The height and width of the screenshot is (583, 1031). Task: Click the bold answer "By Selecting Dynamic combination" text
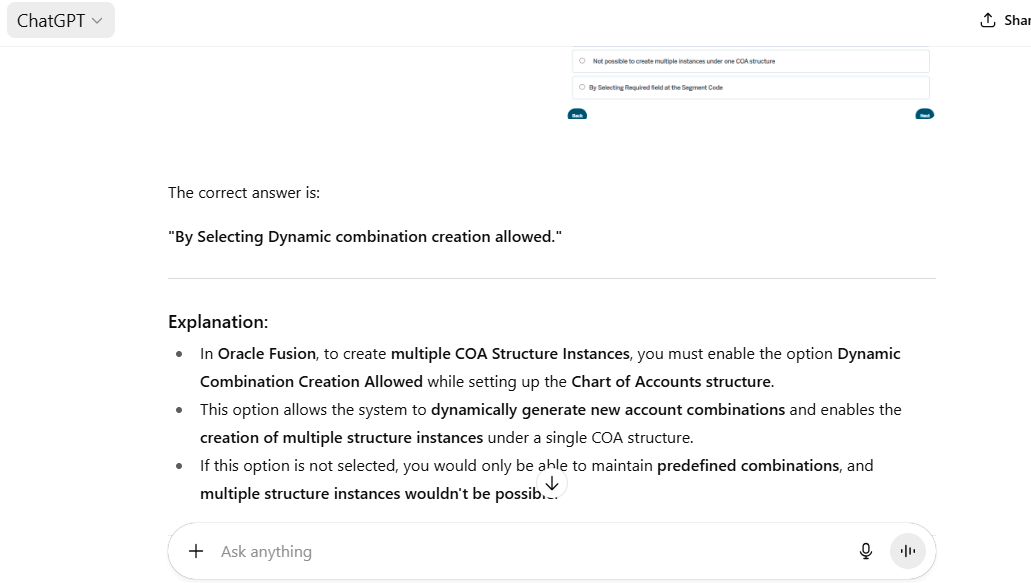(x=365, y=237)
